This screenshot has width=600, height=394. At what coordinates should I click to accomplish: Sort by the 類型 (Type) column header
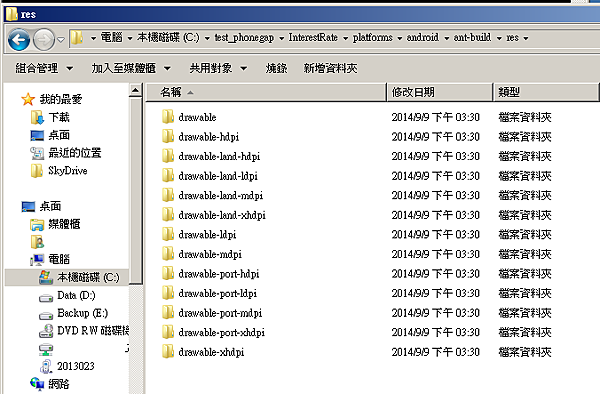pos(546,92)
